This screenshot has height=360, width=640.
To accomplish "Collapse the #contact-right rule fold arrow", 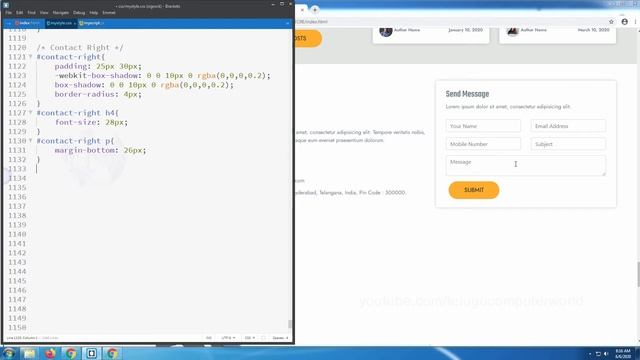I will pyautogui.click(x=30, y=57).
